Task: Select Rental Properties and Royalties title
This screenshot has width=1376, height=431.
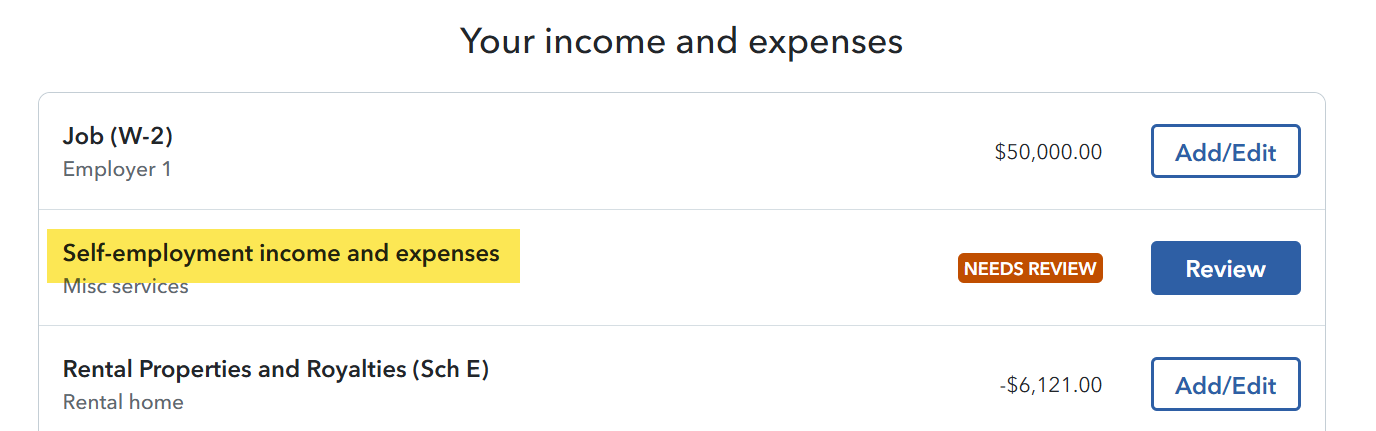Action: pyautogui.click(x=276, y=370)
